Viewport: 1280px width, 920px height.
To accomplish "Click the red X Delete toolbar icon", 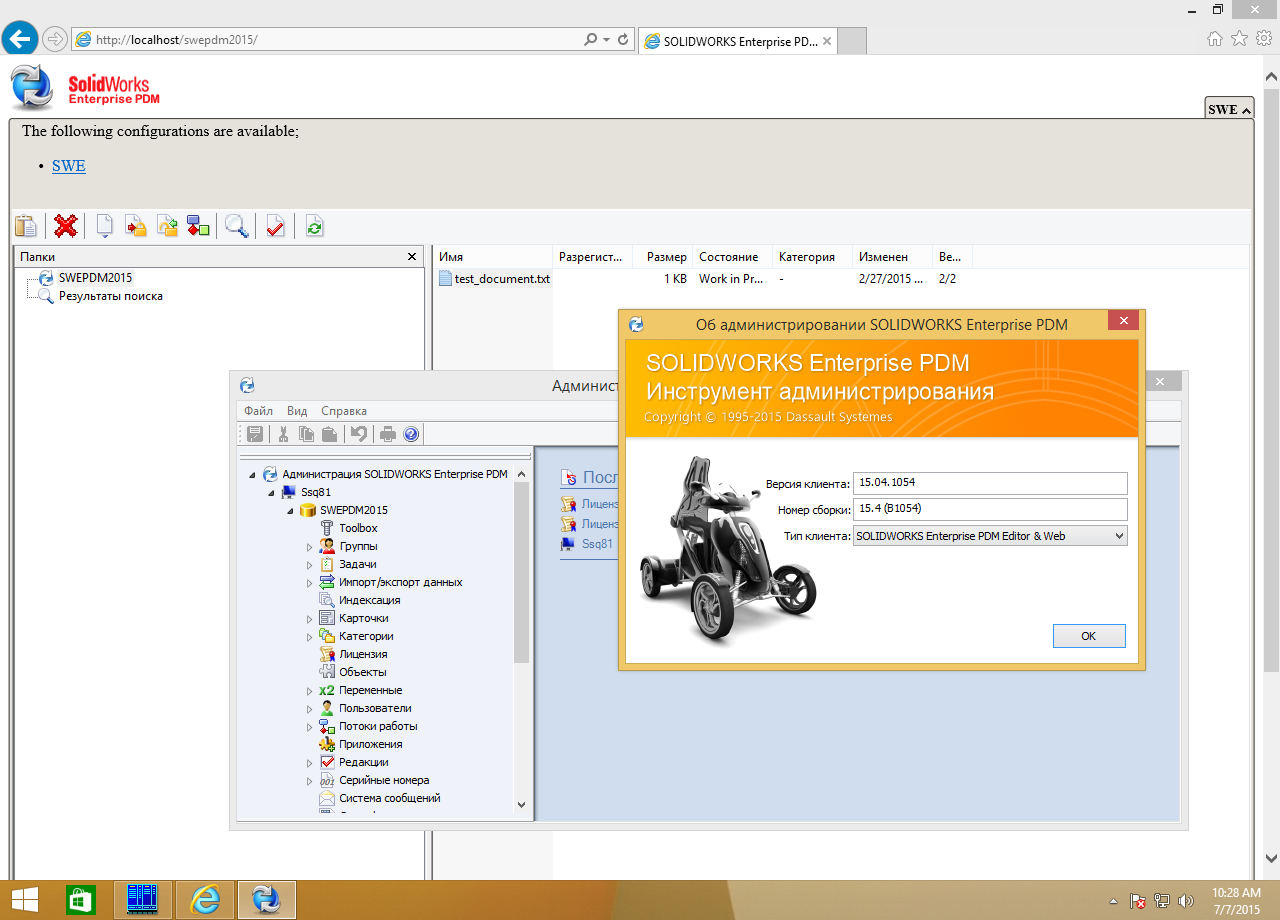I will tap(66, 226).
